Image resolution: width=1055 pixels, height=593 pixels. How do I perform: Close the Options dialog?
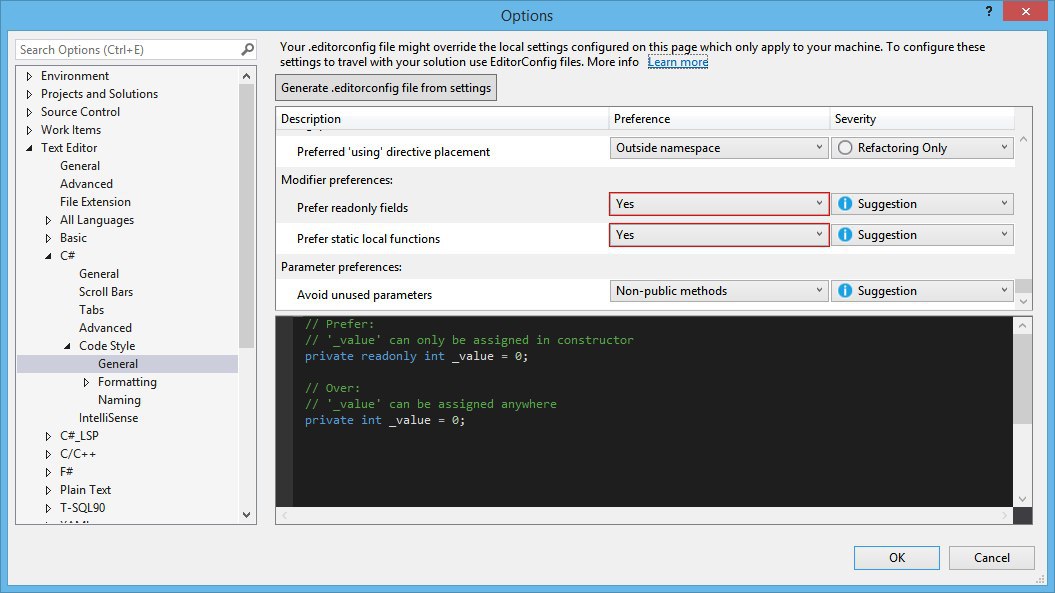(1025, 11)
